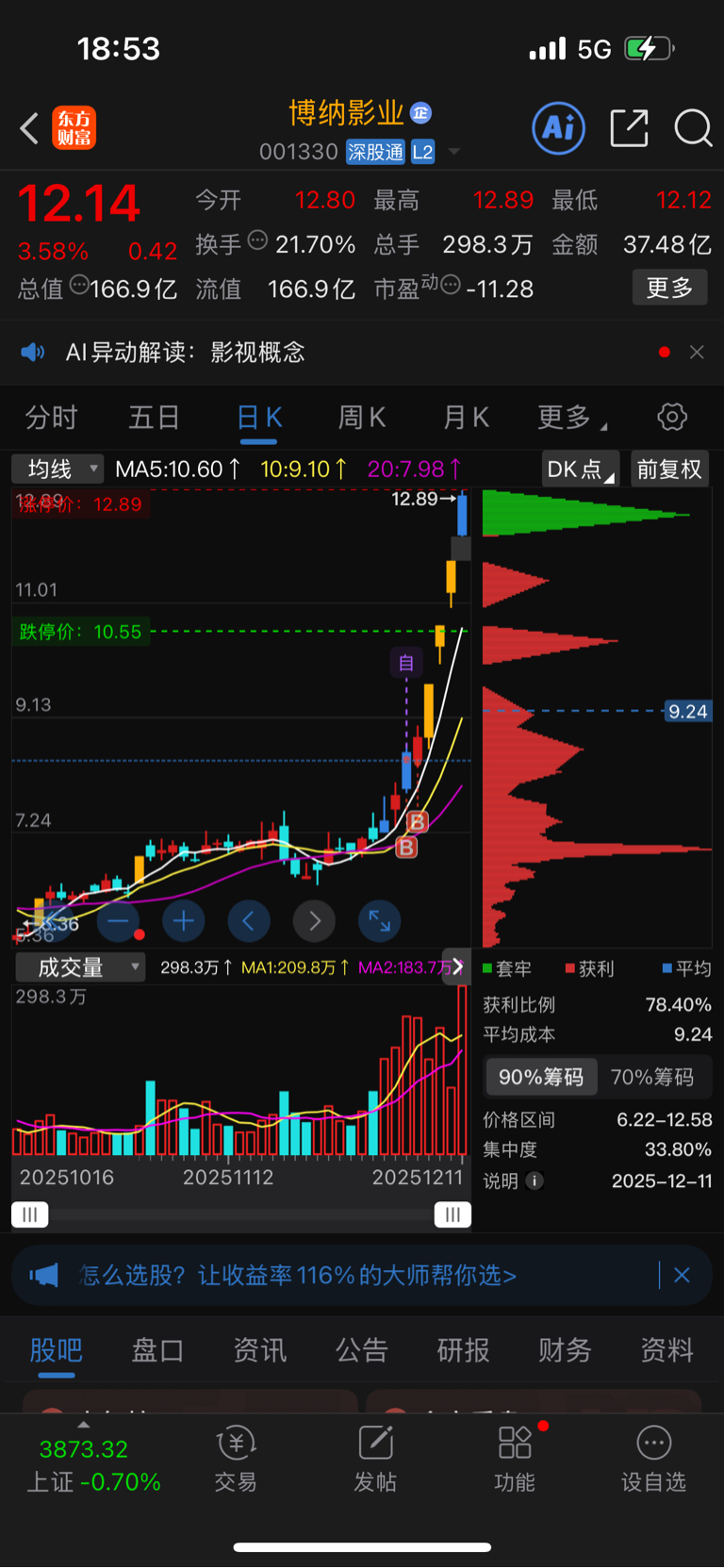Switch to 周K chart tab
The height and width of the screenshot is (1568, 724).
[x=362, y=417]
